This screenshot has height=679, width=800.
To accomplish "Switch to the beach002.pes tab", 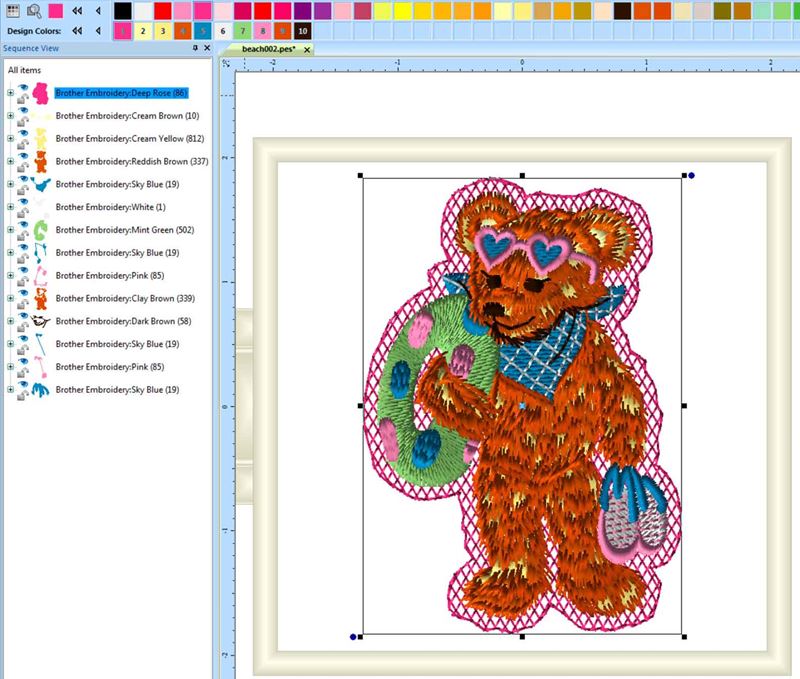I will [x=269, y=49].
